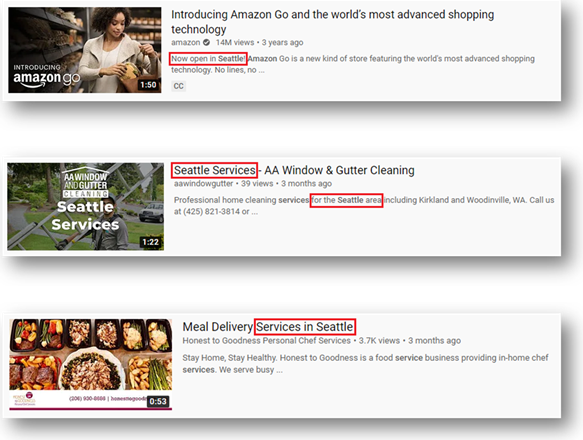Click the title 'Introducing Amazon Go and the world's most advanced shopping technology'
The image size is (583, 440).
pyautogui.click(x=332, y=22)
